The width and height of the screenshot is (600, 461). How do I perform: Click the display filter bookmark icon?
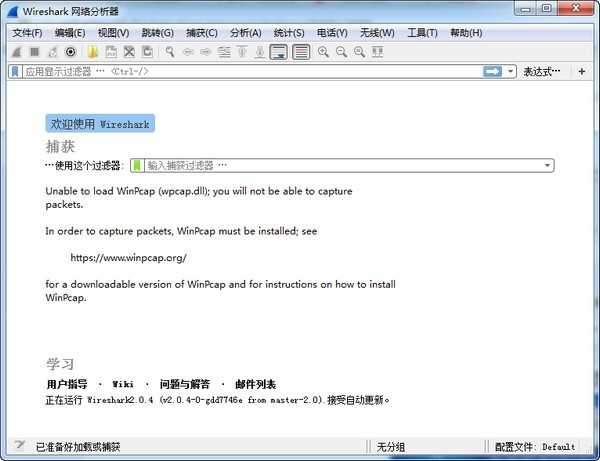pos(15,72)
